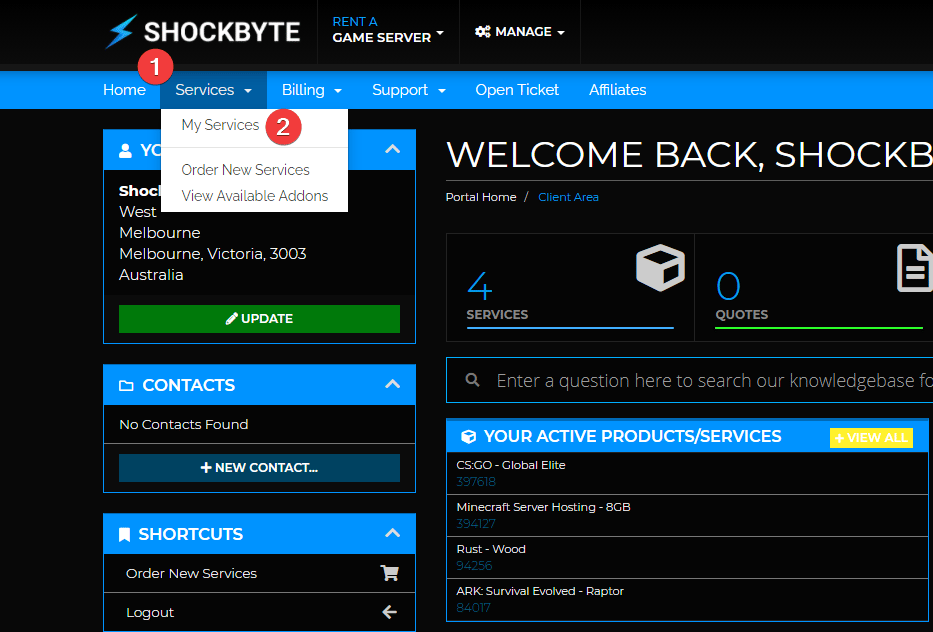Click the logout arrow icon beside Logout
The width and height of the screenshot is (933, 632).
tap(388, 612)
